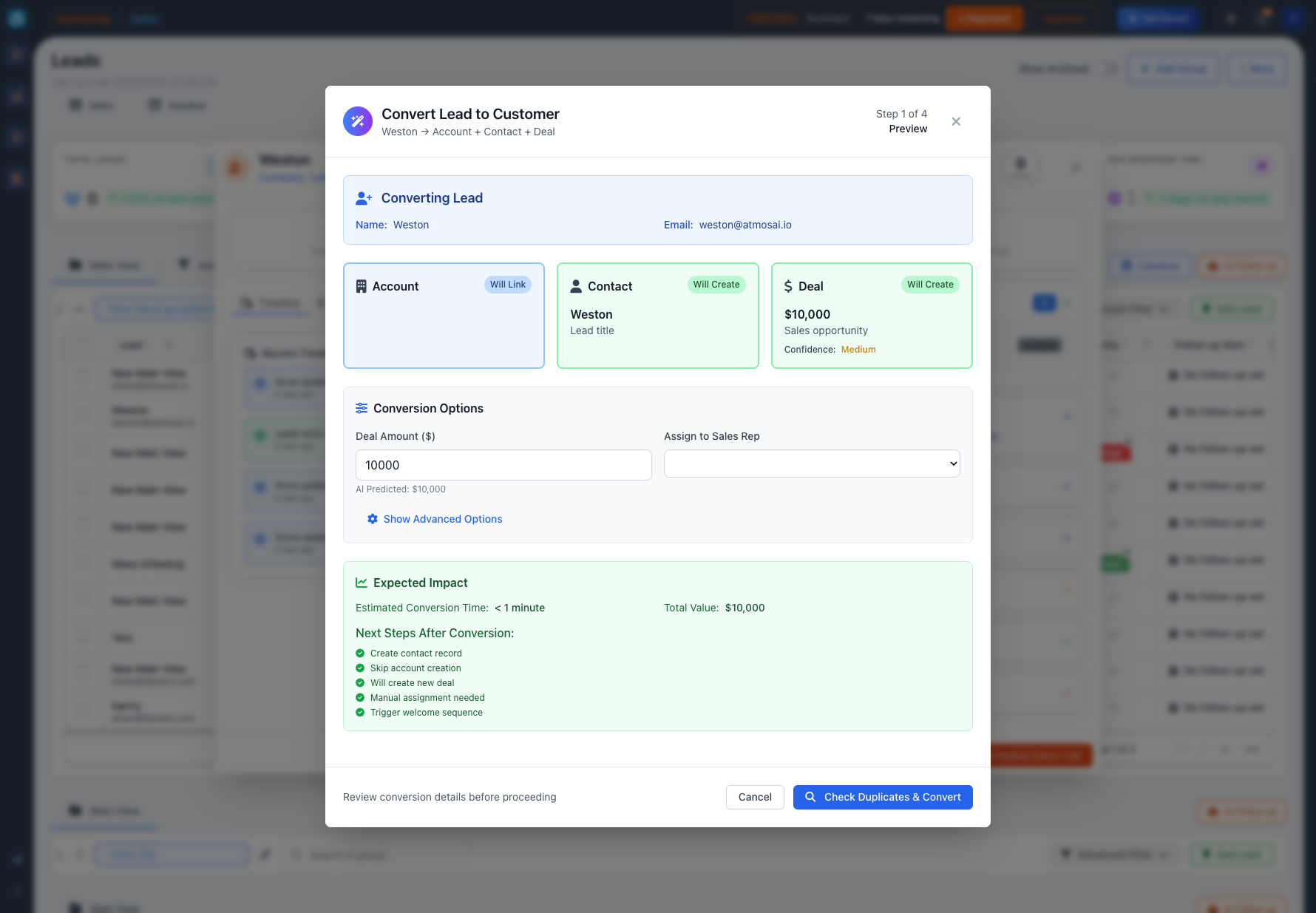
Task: Click the Expected Impact chart icon
Action: 362,583
